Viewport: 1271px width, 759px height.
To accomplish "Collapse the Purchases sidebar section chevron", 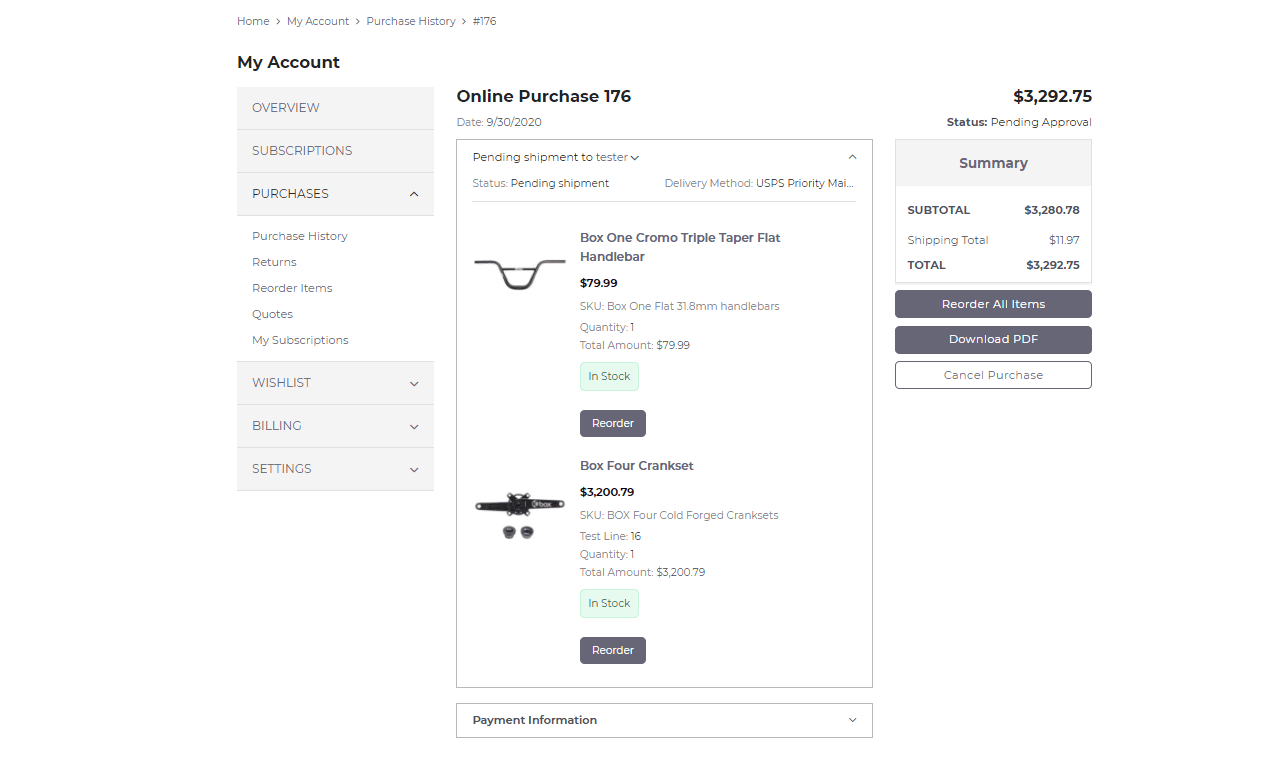I will pos(414,194).
